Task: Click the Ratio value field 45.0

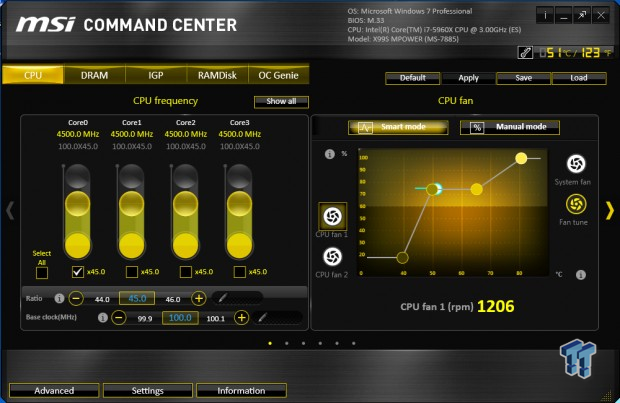Action: point(137,298)
